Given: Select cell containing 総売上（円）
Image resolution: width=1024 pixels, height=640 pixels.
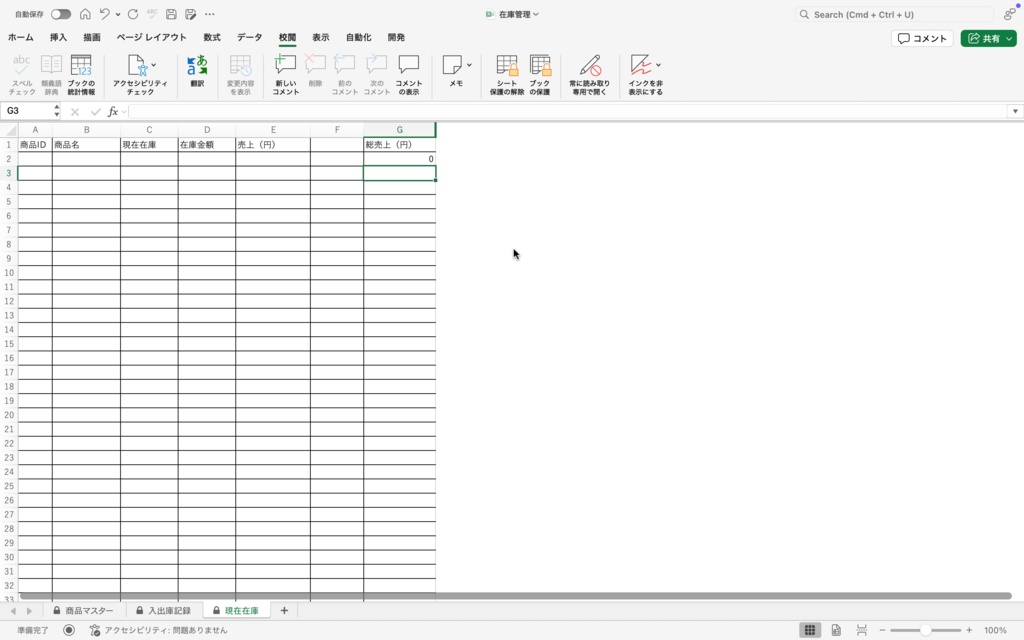Looking at the screenshot, I should [399, 144].
